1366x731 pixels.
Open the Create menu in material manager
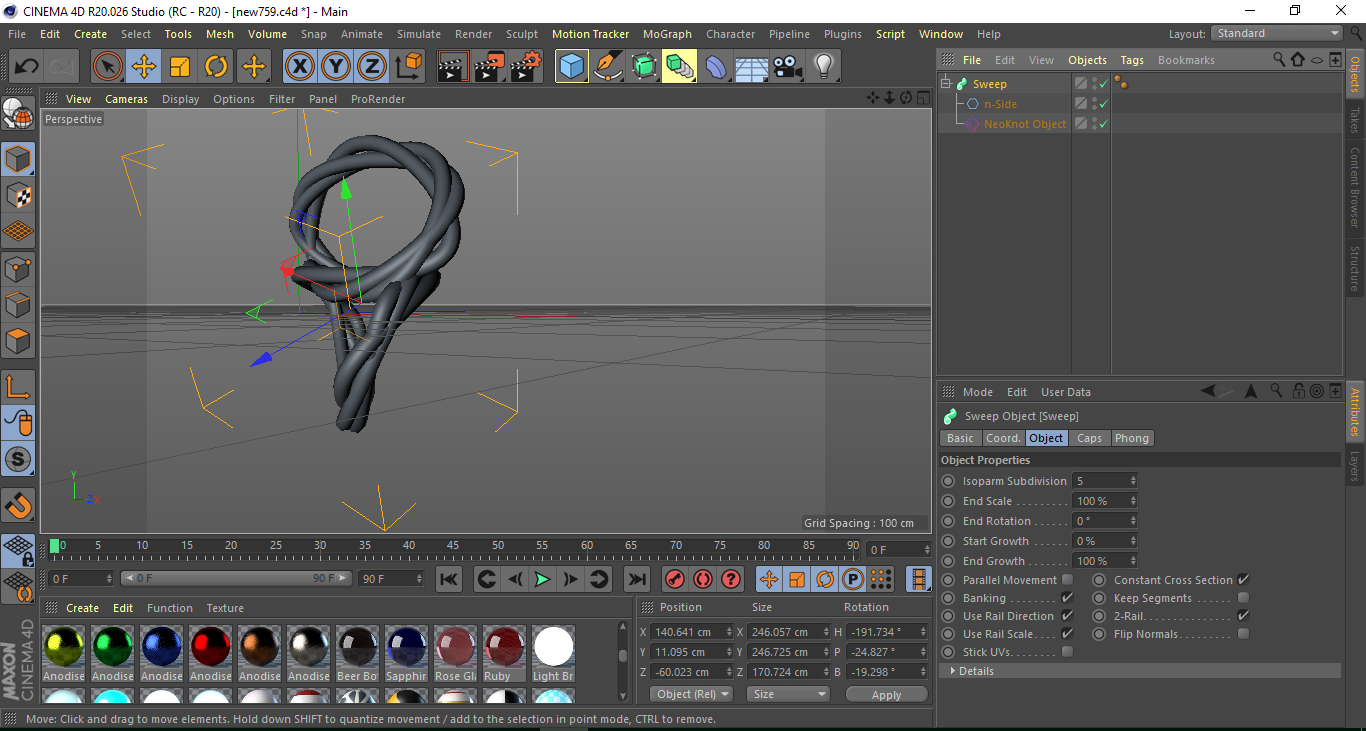click(82, 608)
